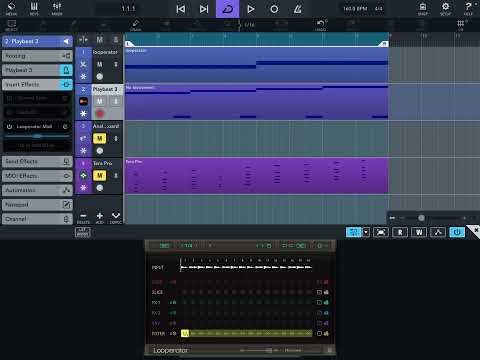
Task: Adjust the arrangement zoom slider
Action: 421,218
